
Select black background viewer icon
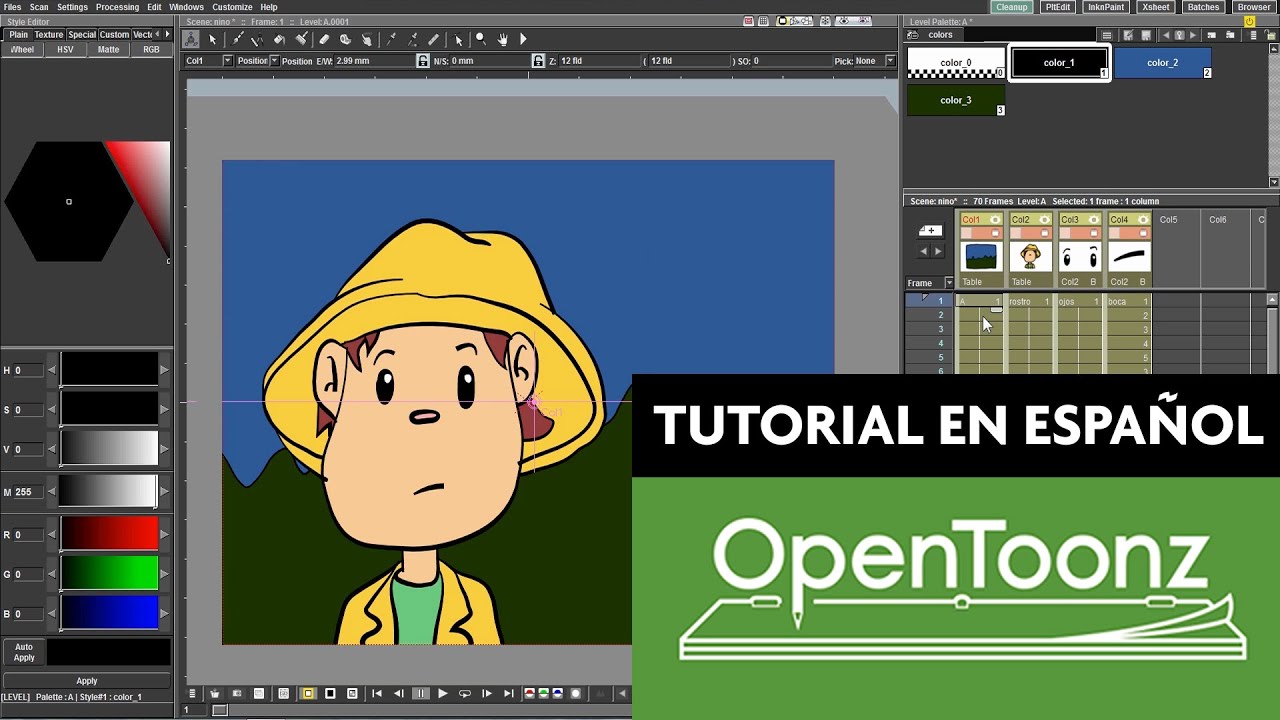pos(330,693)
